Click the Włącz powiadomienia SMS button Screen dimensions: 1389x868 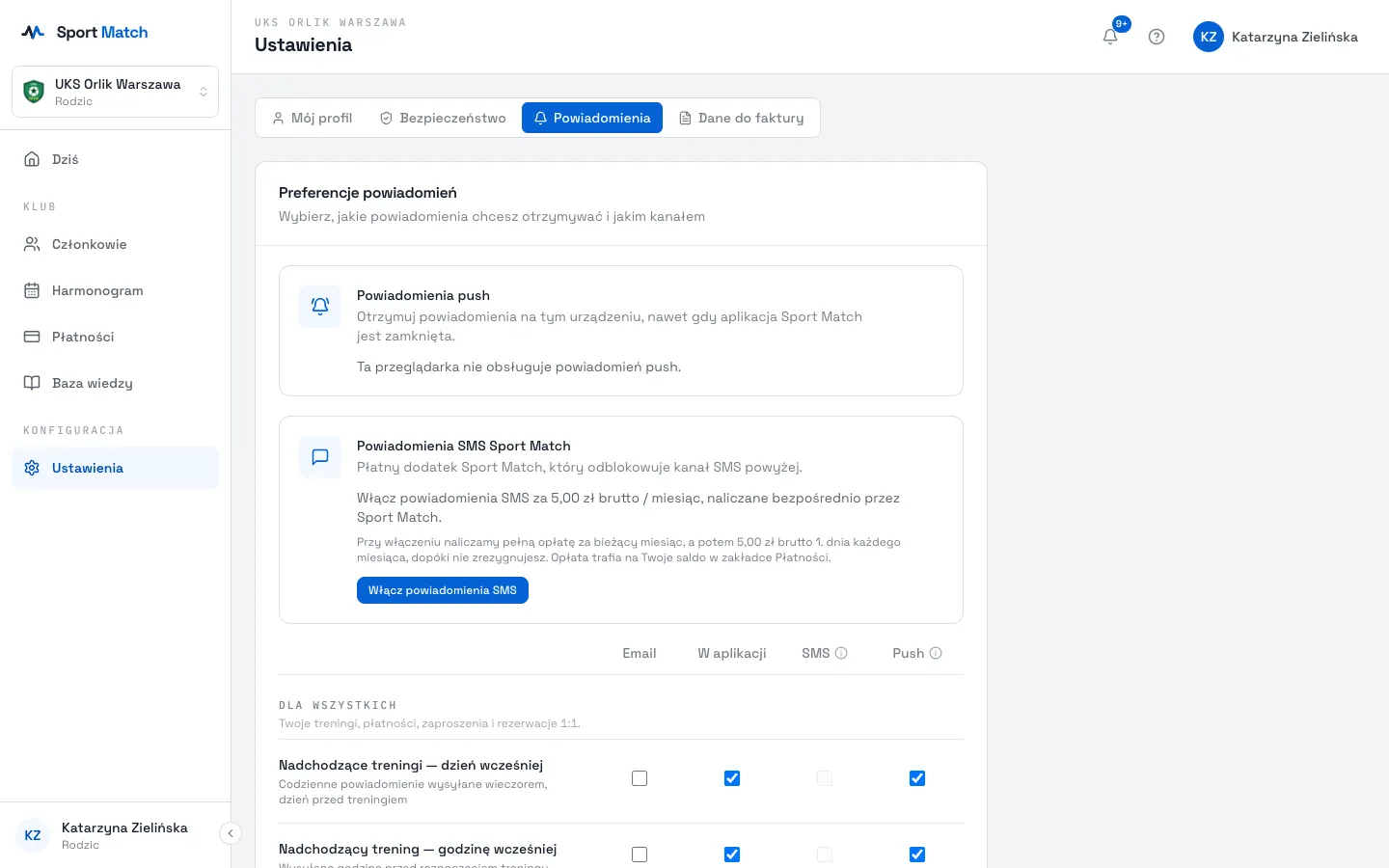click(x=443, y=590)
